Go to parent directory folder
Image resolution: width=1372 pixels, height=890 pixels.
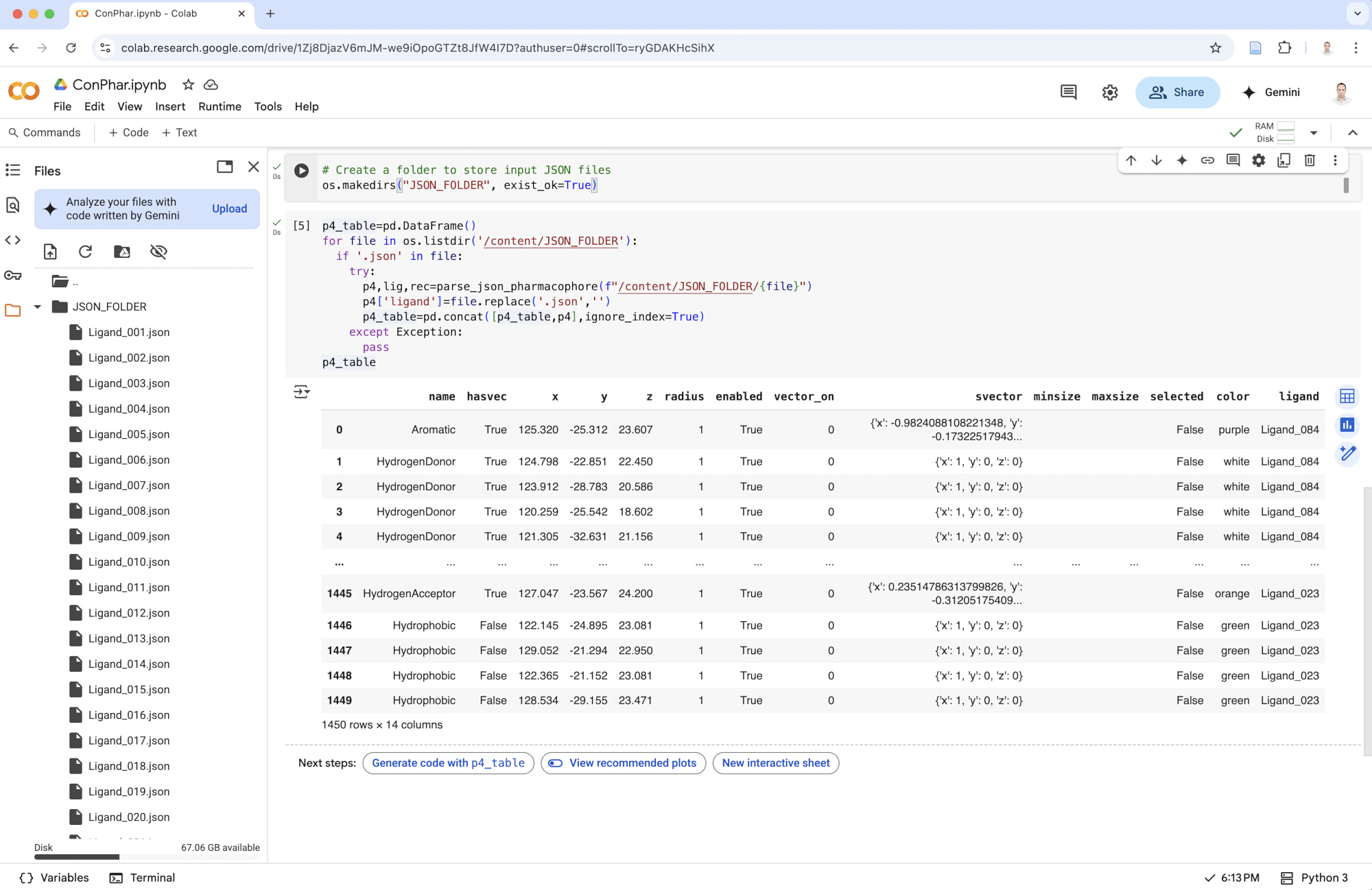(64, 281)
